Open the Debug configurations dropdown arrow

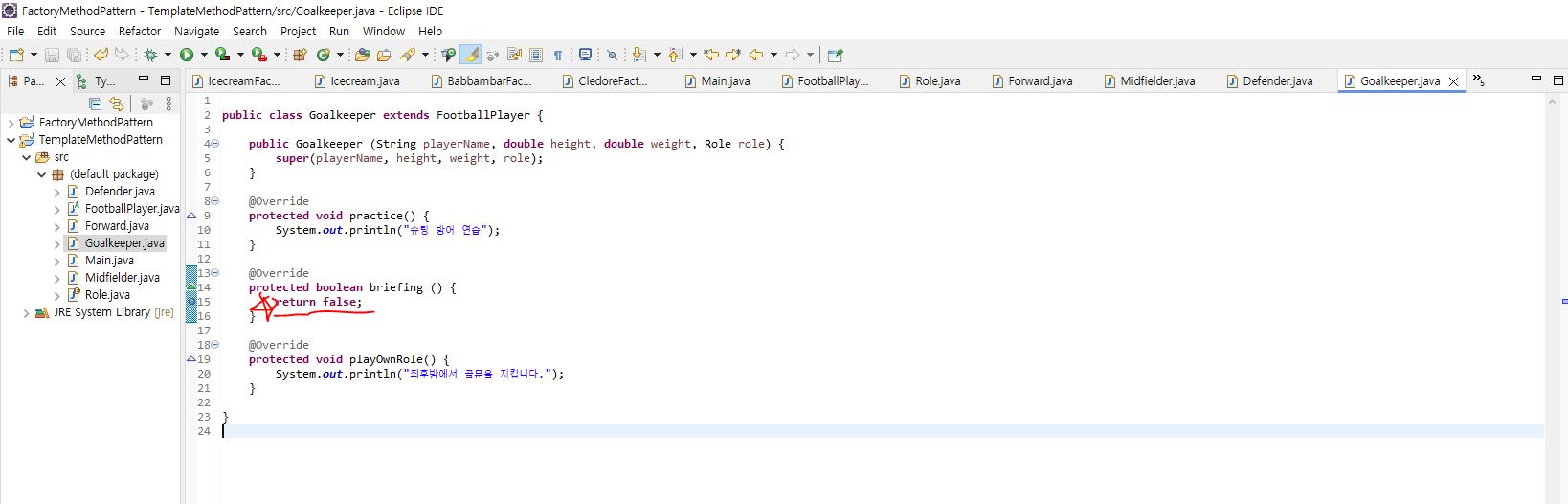(x=168, y=55)
